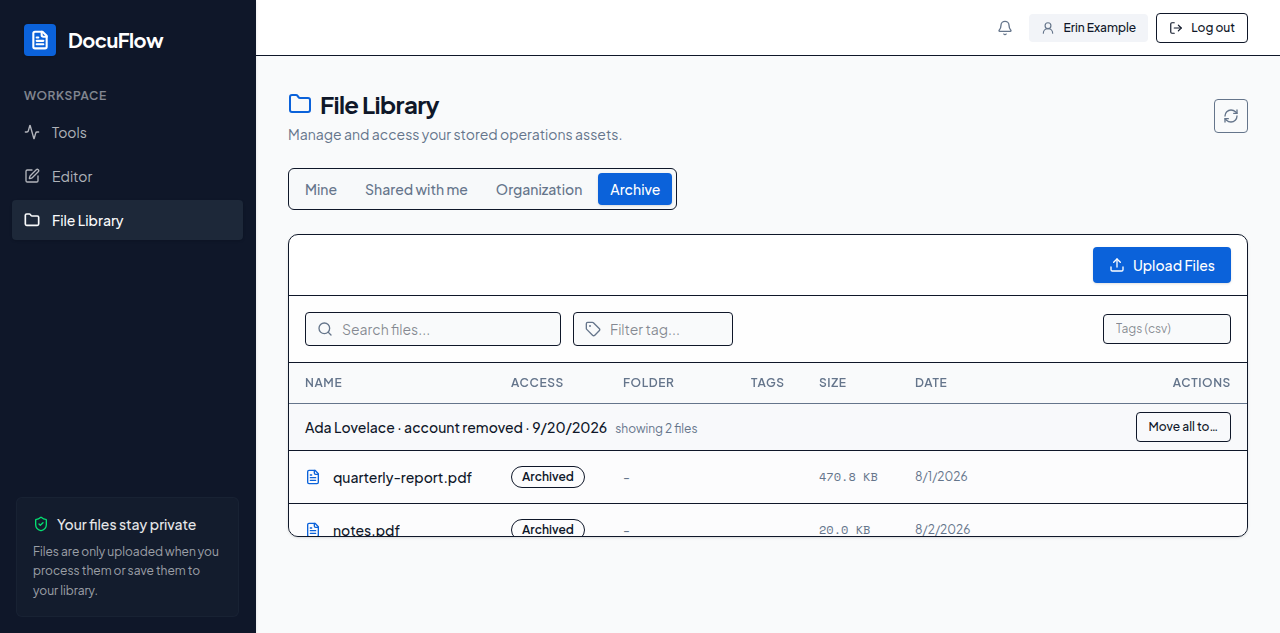Focus the Tags (csv) input

pyautogui.click(x=1167, y=329)
